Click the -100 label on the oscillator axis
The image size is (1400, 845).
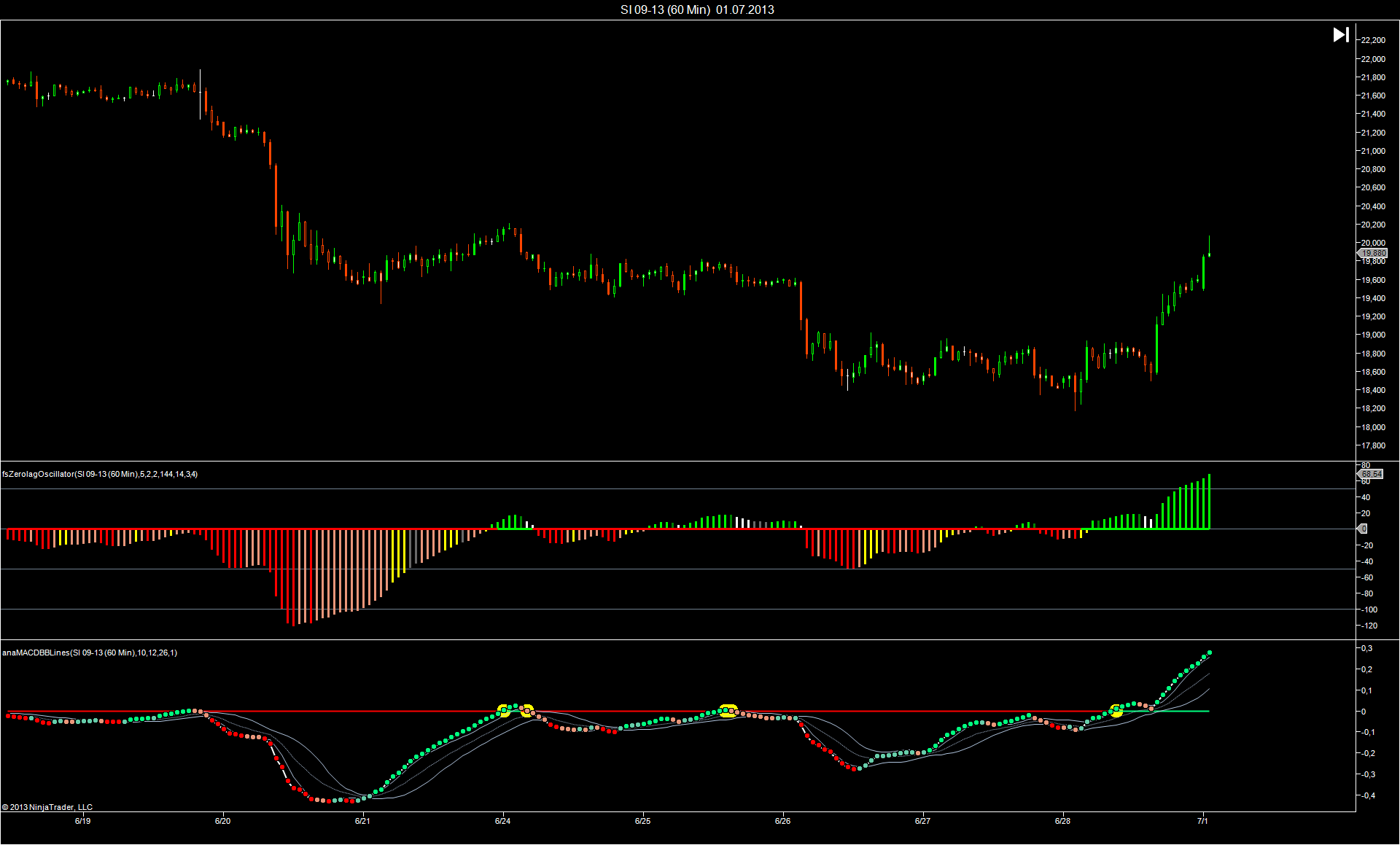click(1369, 610)
